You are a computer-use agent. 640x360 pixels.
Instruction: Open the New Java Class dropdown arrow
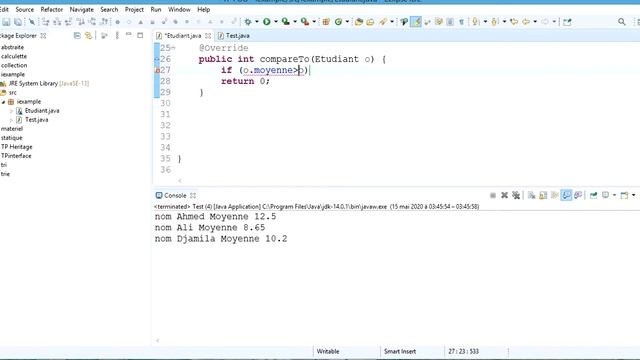[x=347, y=22]
